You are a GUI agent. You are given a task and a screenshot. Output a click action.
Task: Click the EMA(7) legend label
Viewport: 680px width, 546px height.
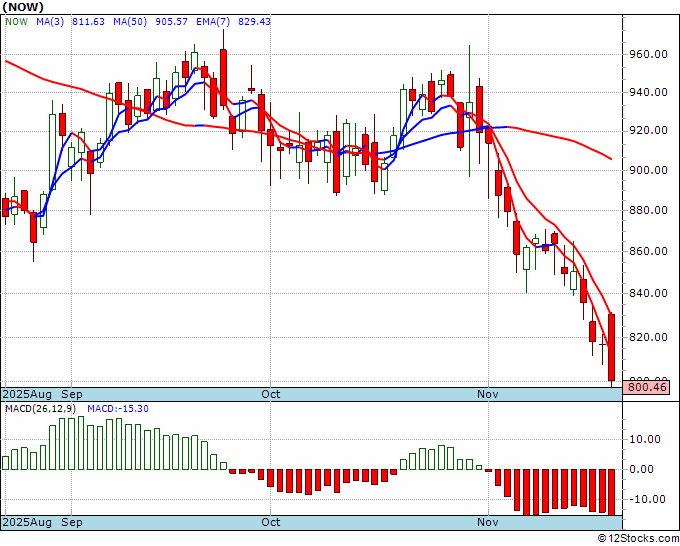213,21
